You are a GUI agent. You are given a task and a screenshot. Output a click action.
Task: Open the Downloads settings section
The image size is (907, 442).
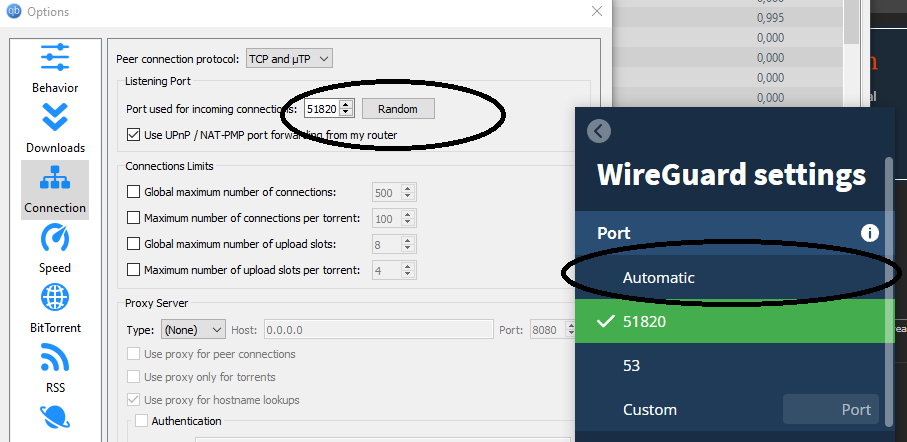click(55, 128)
